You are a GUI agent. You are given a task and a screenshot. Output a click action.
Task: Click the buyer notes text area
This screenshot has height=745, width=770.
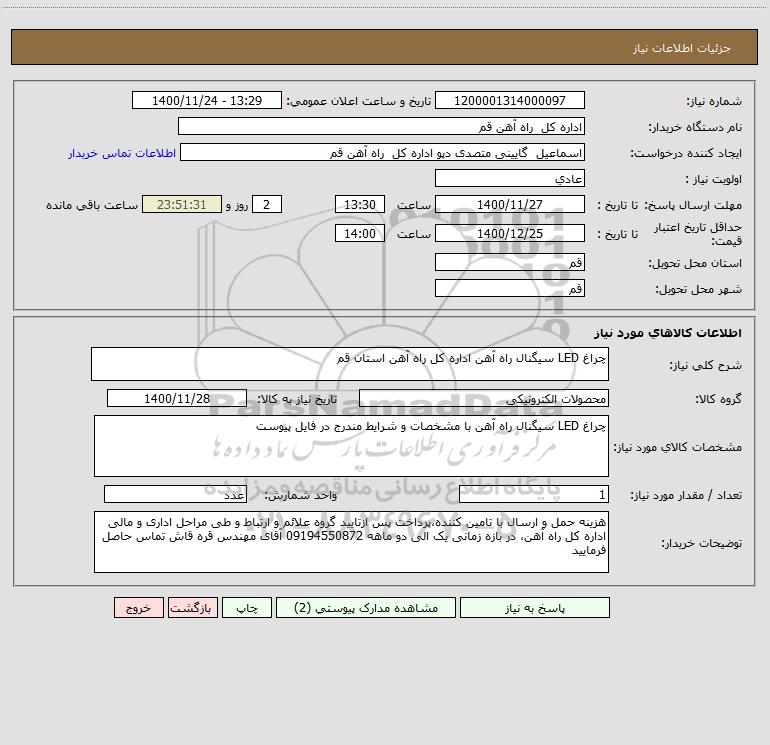coord(351,542)
